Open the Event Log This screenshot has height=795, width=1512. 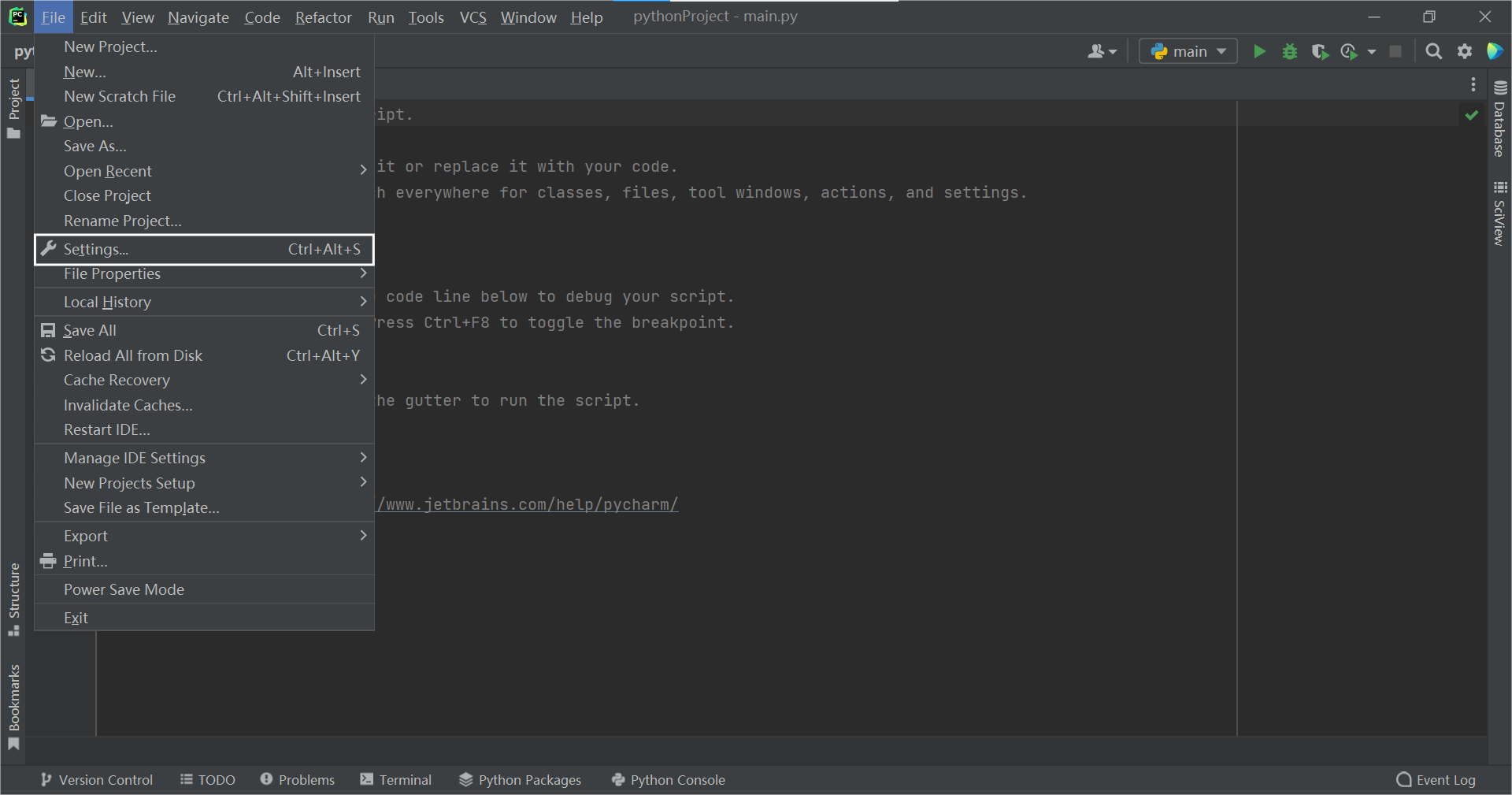coord(1436,779)
